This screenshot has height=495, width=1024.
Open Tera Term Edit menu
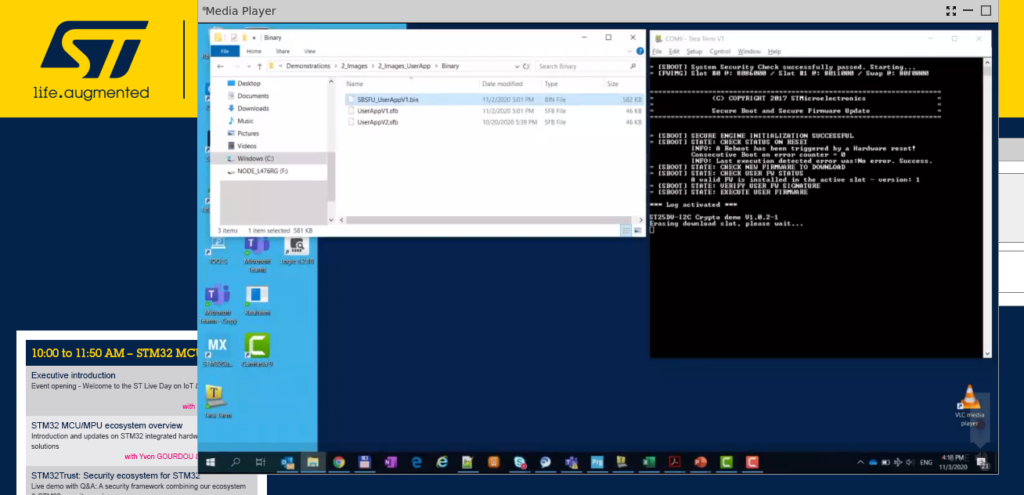click(674, 52)
